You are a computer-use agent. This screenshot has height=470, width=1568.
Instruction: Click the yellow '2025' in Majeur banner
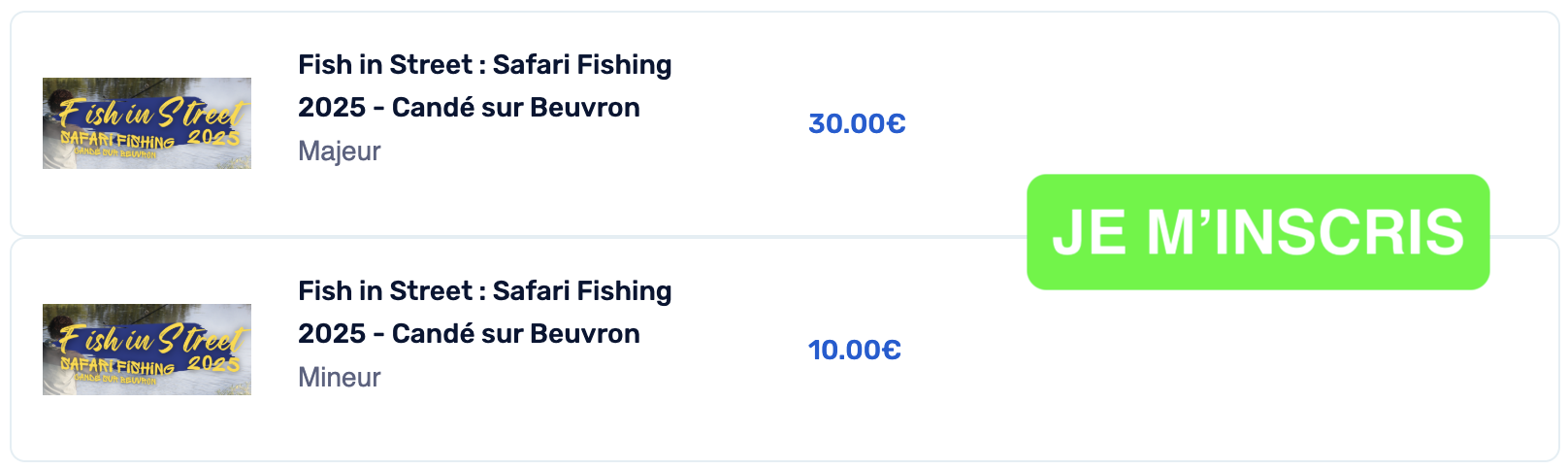click(x=213, y=137)
